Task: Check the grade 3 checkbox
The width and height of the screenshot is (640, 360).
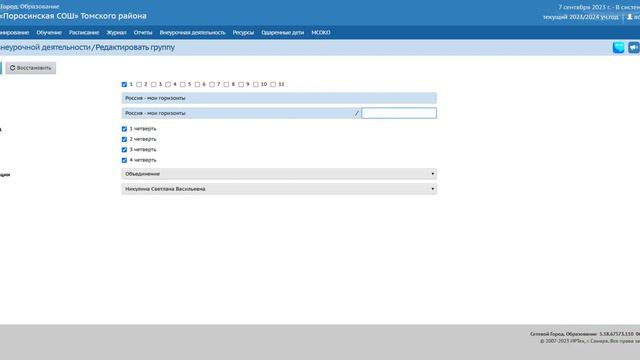Action: (153, 84)
